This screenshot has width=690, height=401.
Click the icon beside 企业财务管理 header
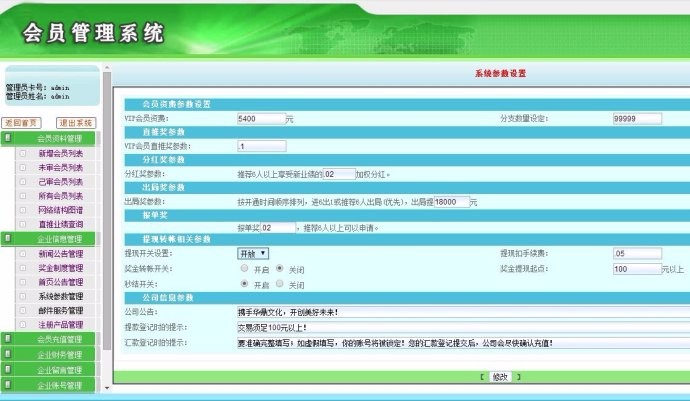click(7, 354)
